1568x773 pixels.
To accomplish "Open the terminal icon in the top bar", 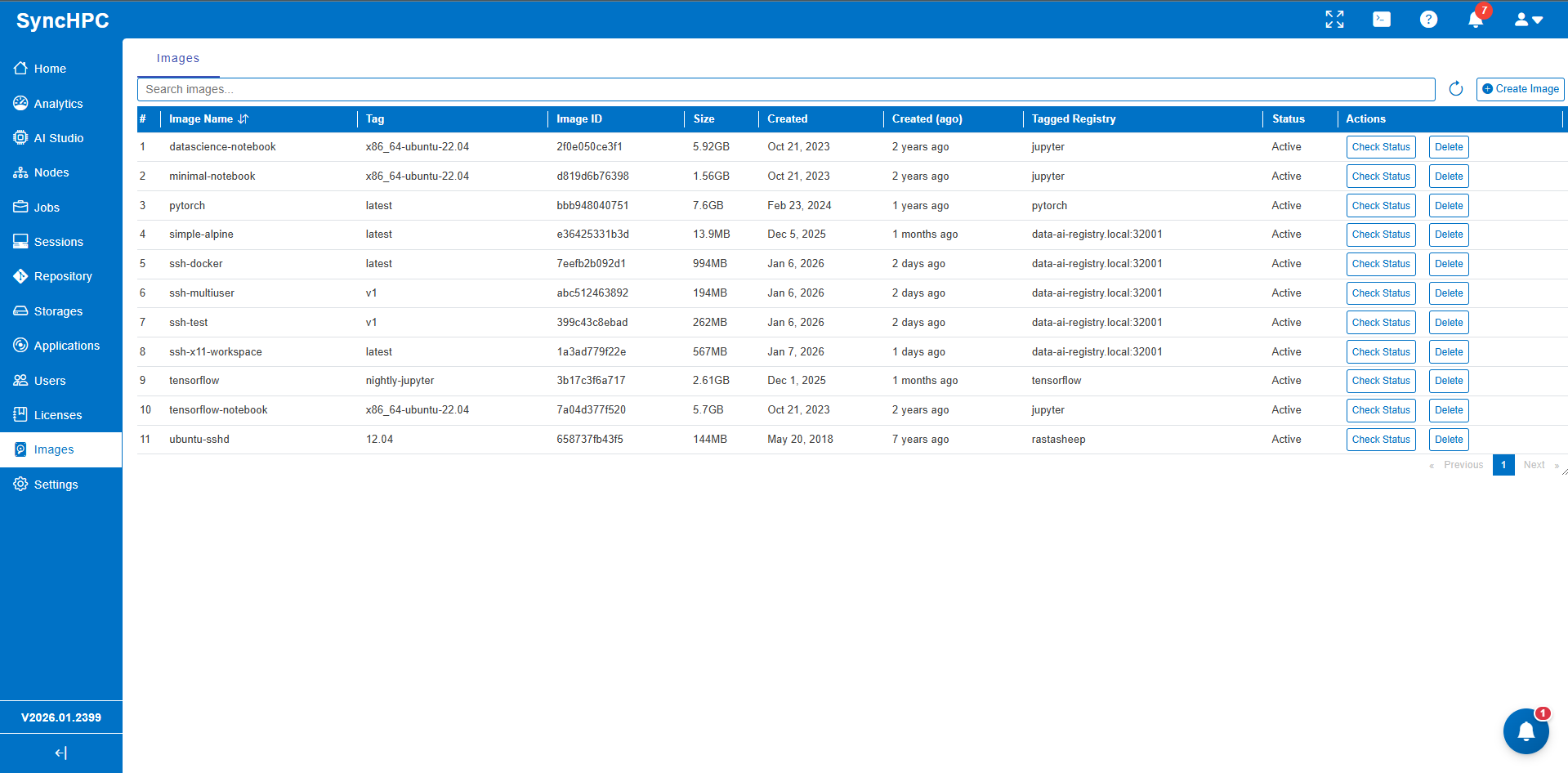I will pyautogui.click(x=1381, y=19).
